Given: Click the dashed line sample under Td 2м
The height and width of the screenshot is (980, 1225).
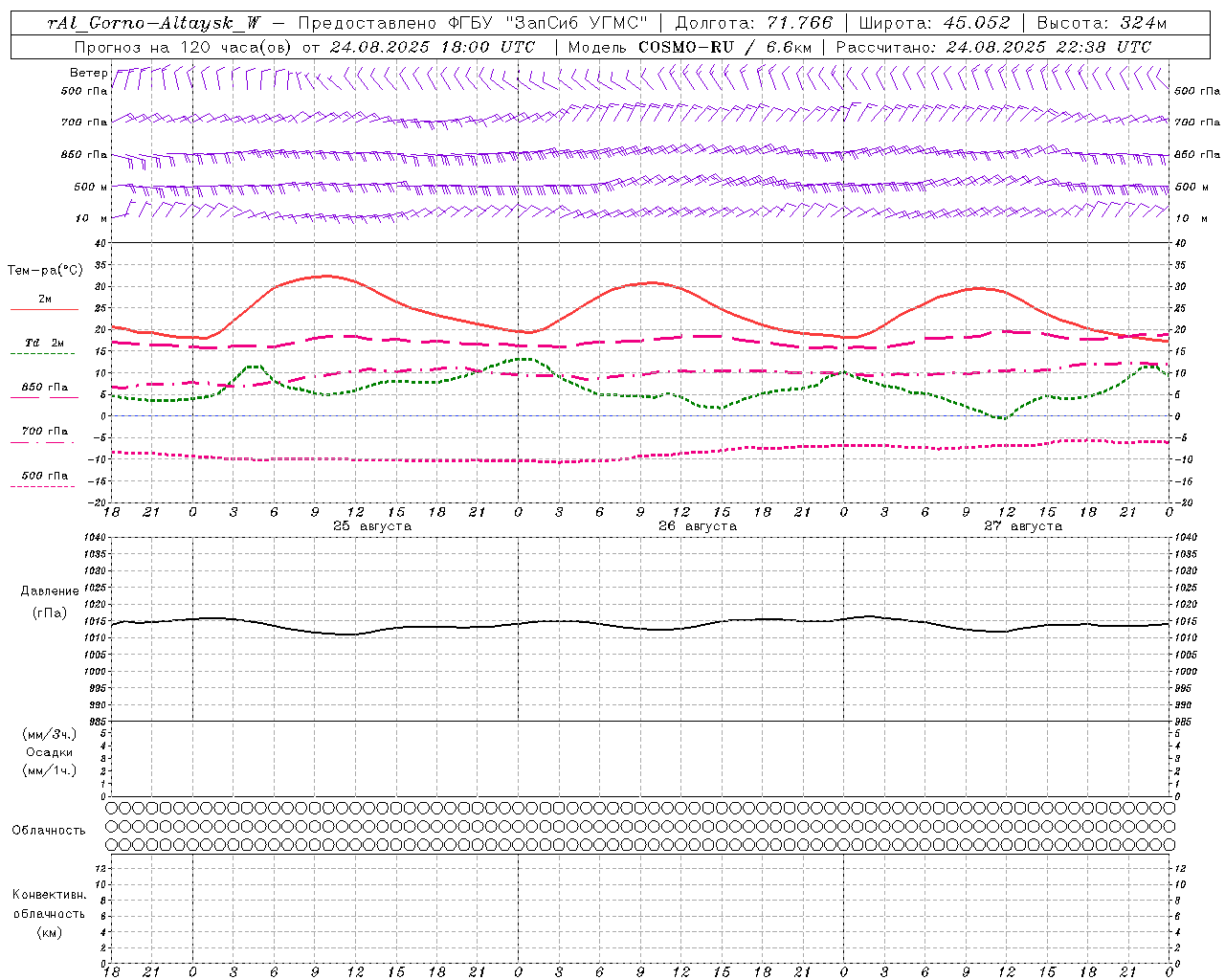Looking at the screenshot, I should click(43, 354).
